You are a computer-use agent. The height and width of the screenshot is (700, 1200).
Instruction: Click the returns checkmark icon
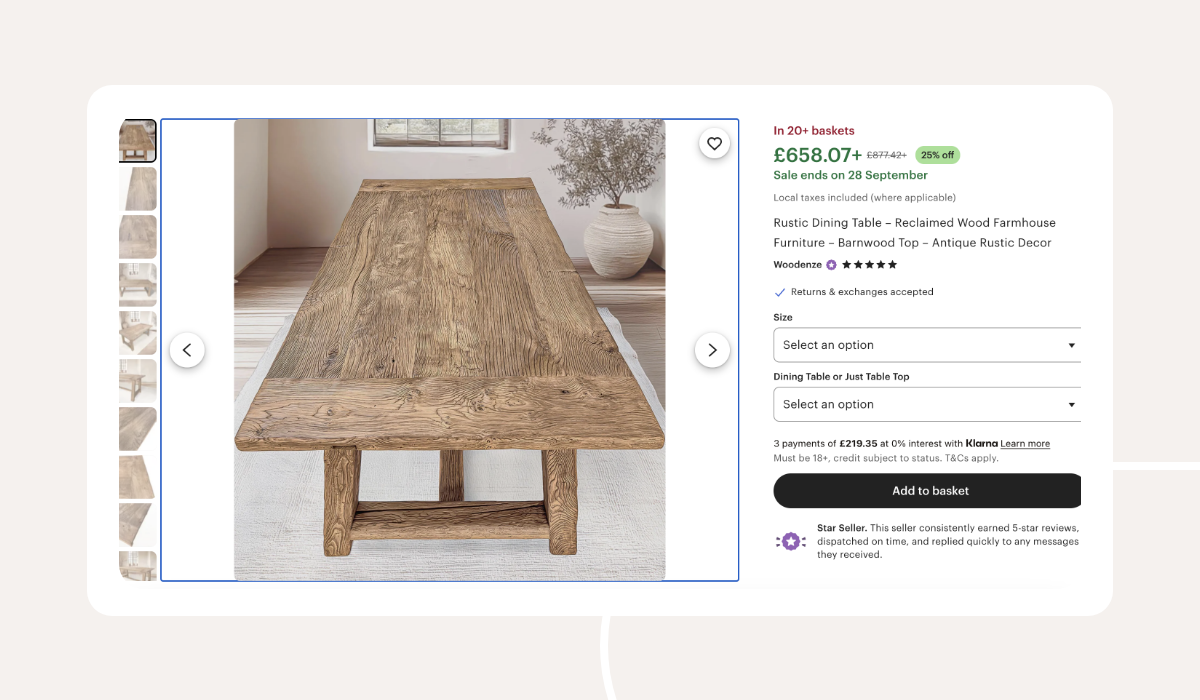pyautogui.click(x=780, y=292)
